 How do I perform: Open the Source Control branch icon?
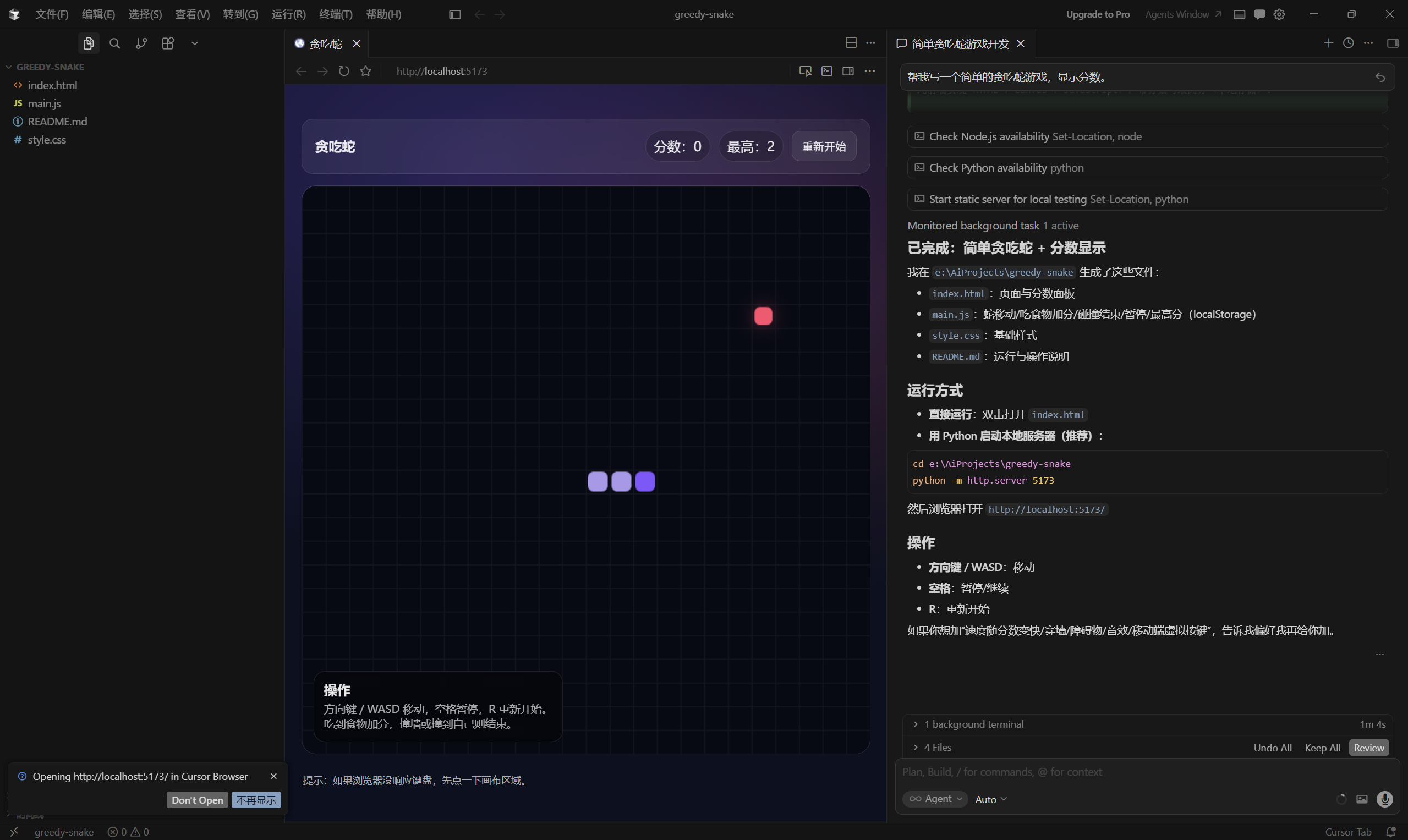tap(141, 43)
